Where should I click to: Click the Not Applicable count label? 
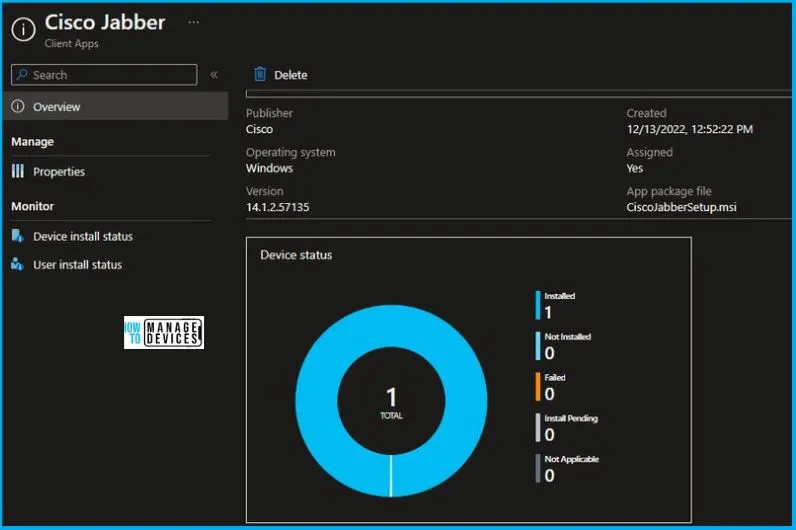[572, 459]
